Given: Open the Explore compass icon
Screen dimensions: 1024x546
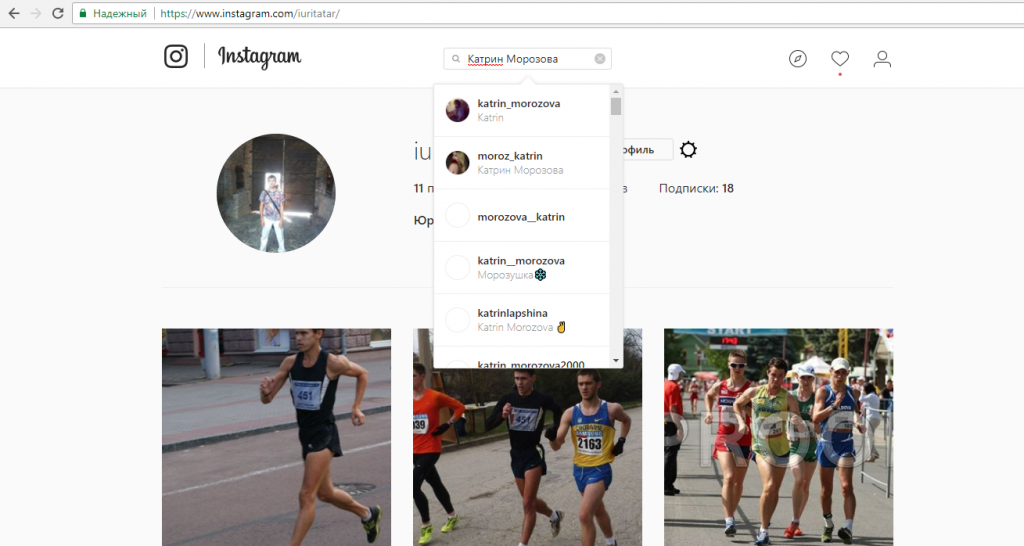Looking at the screenshot, I should [x=797, y=59].
